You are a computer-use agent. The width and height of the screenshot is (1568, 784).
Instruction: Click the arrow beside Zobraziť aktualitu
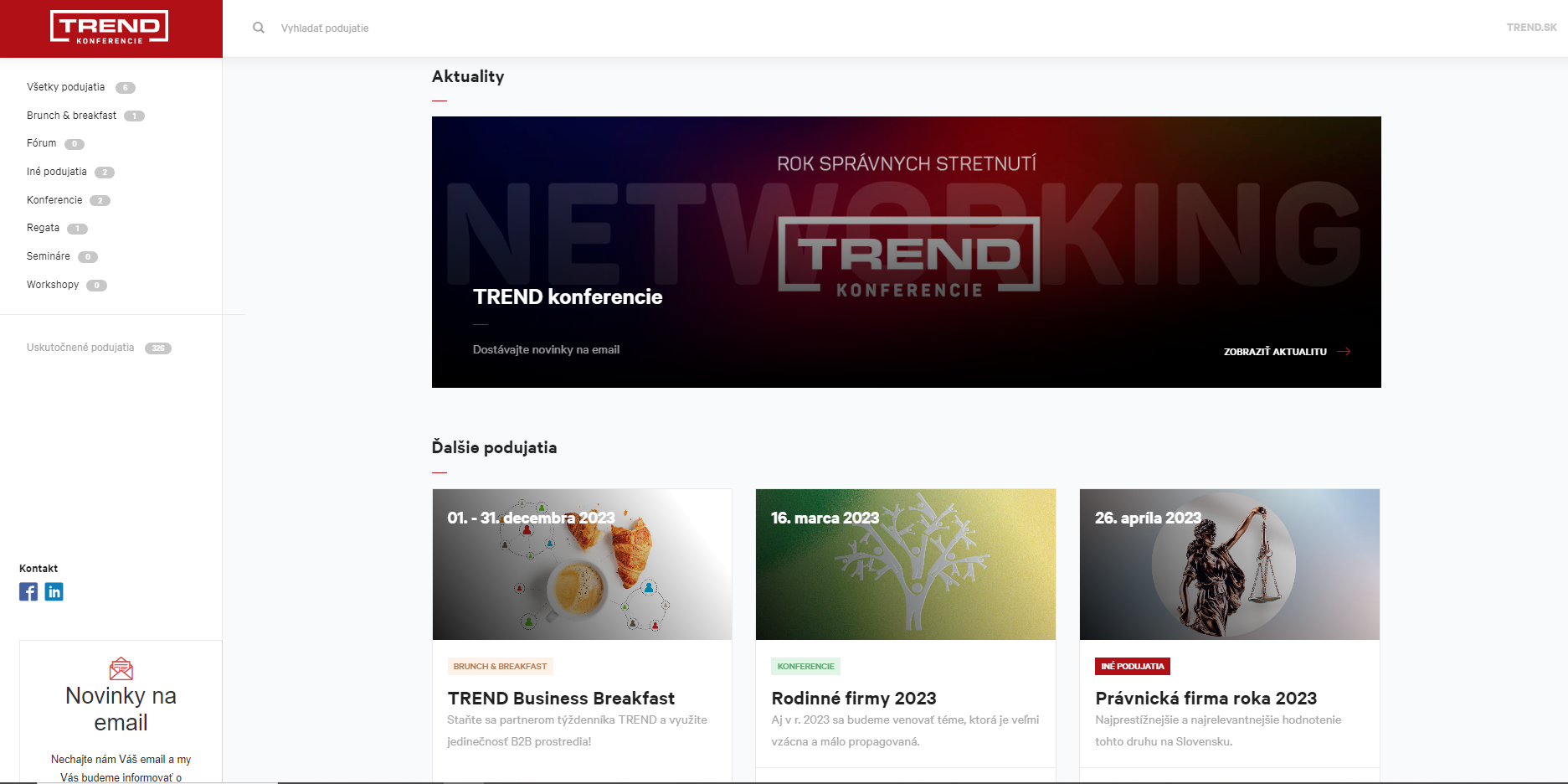coord(1344,352)
